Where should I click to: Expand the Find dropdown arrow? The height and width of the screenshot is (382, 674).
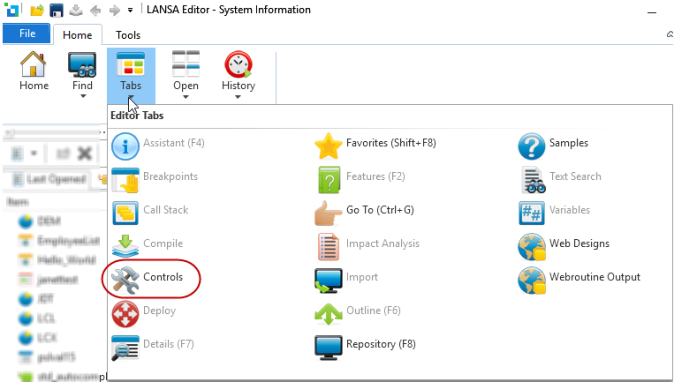(x=83, y=96)
